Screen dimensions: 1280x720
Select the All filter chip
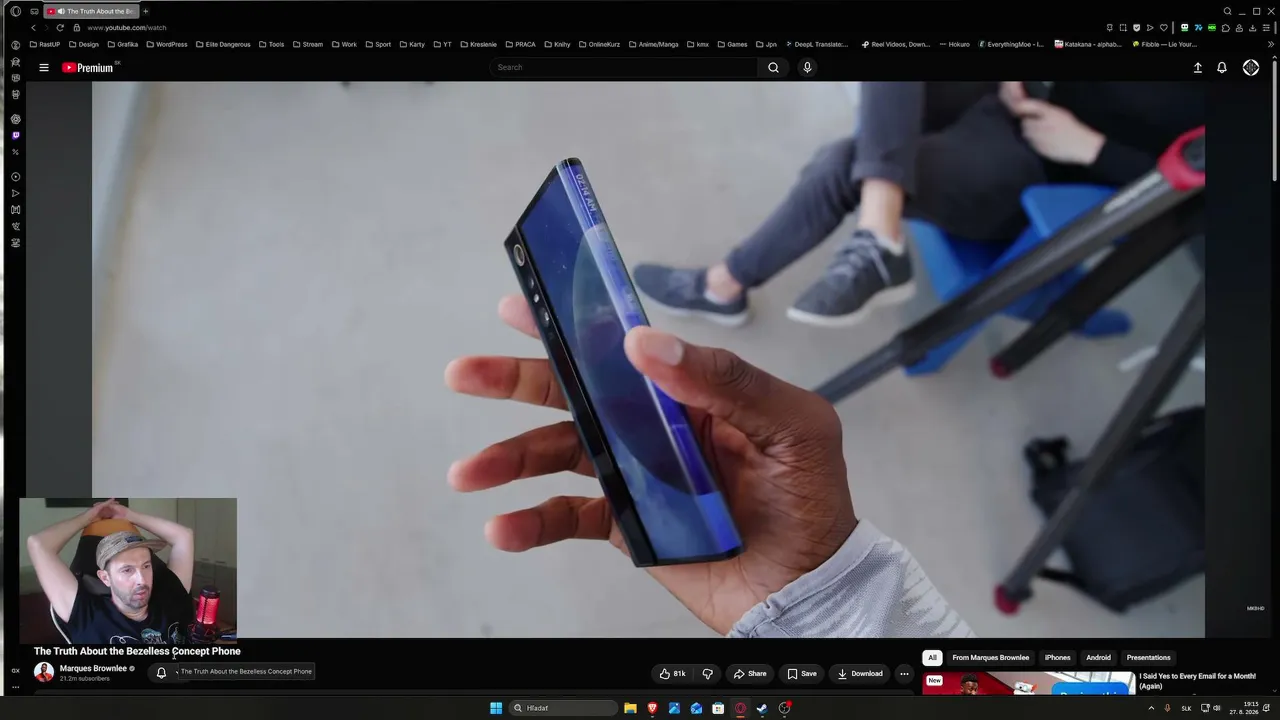click(932, 658)
